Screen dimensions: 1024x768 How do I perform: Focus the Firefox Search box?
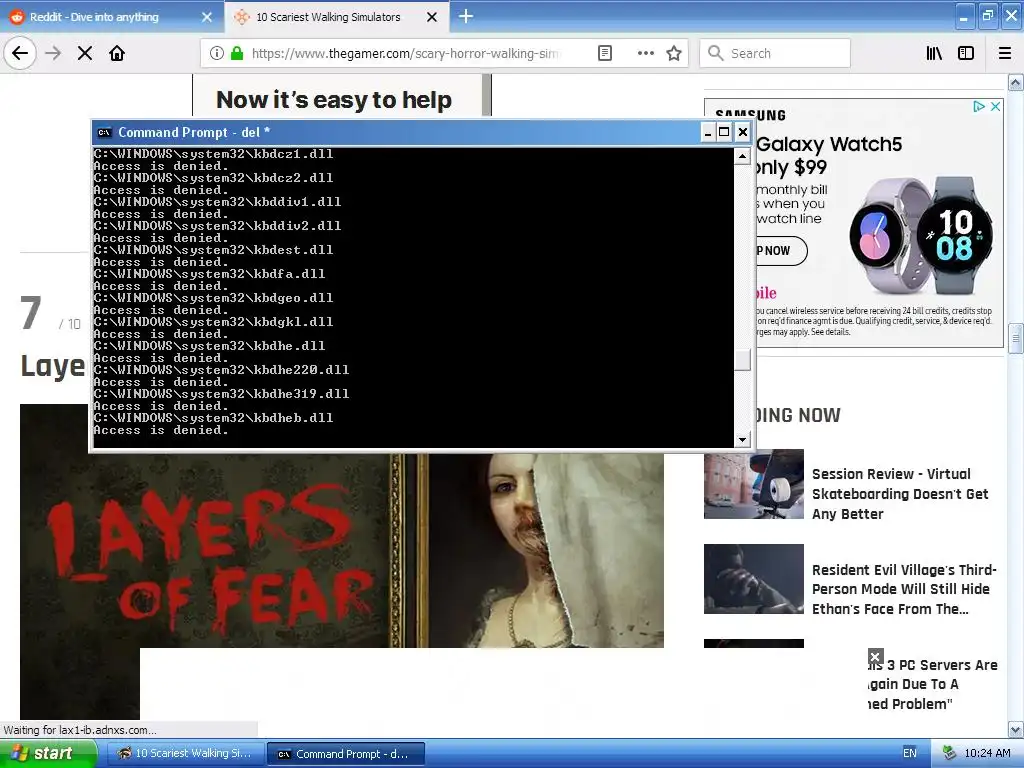pyautogui.click(x=775, y=53)
